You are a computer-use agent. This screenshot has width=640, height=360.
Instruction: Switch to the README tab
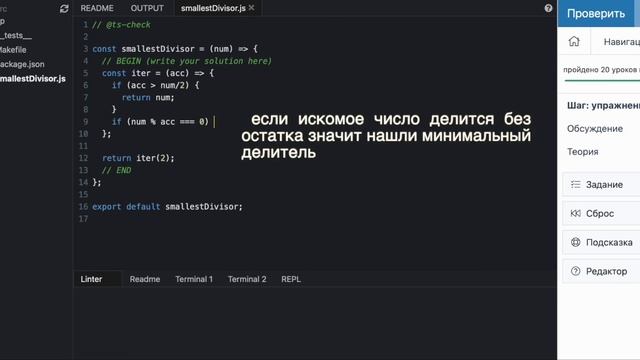(x=97, y=8)
